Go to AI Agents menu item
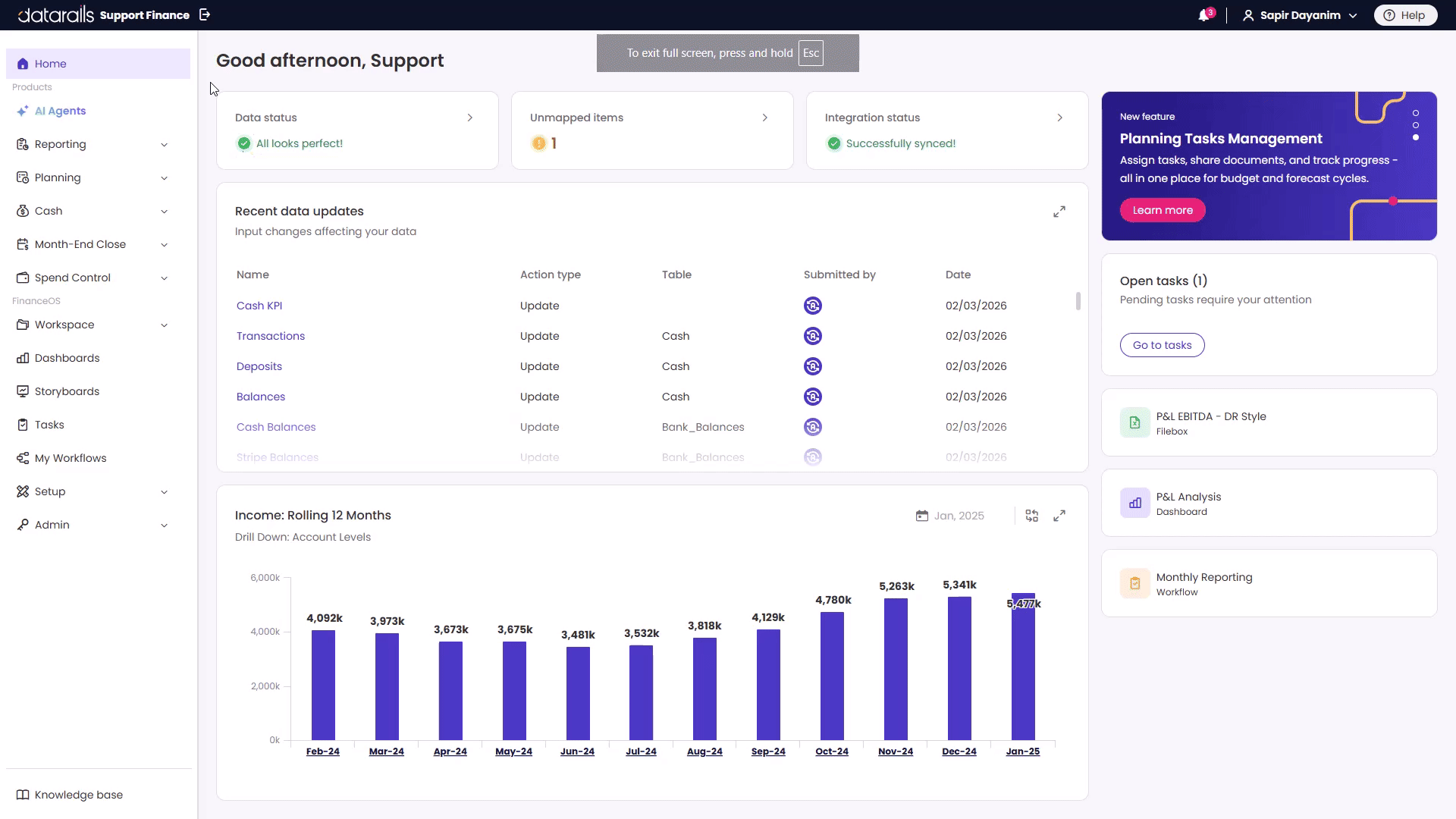Image resolution: width=1456 pixels, height=819 pixels. pos(60,111)
